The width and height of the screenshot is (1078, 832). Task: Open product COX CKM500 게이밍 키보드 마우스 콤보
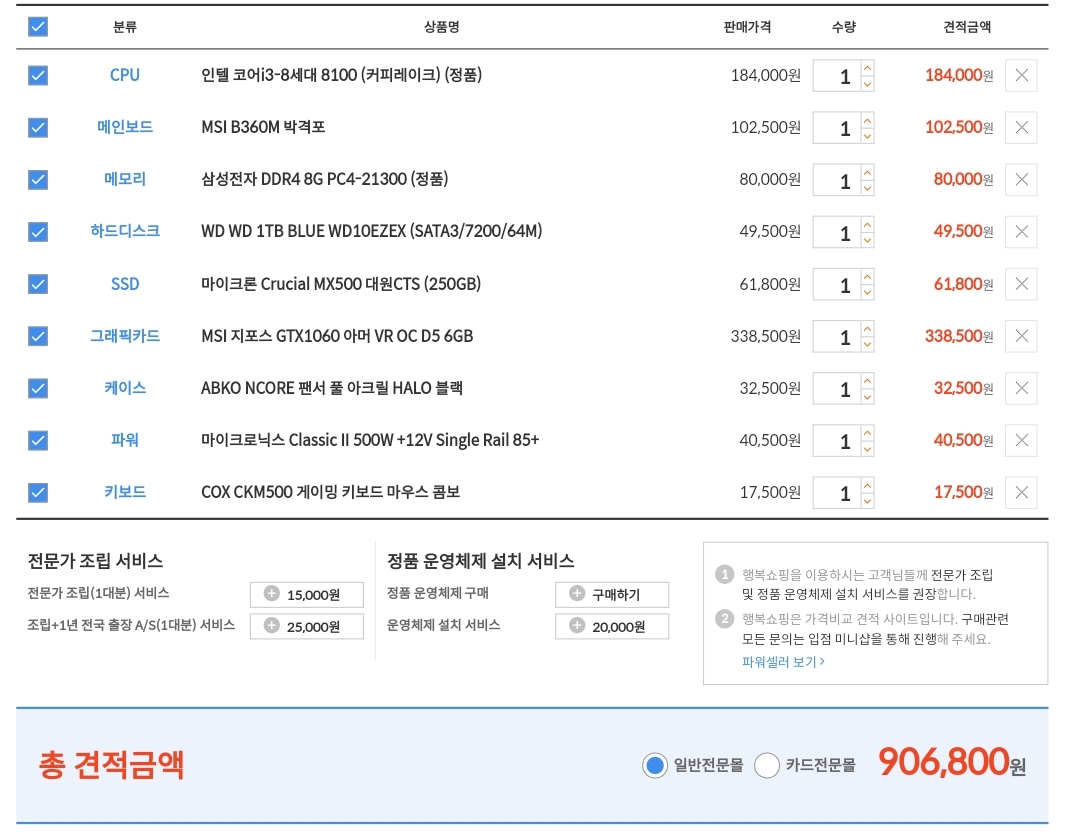pos(331,492)
